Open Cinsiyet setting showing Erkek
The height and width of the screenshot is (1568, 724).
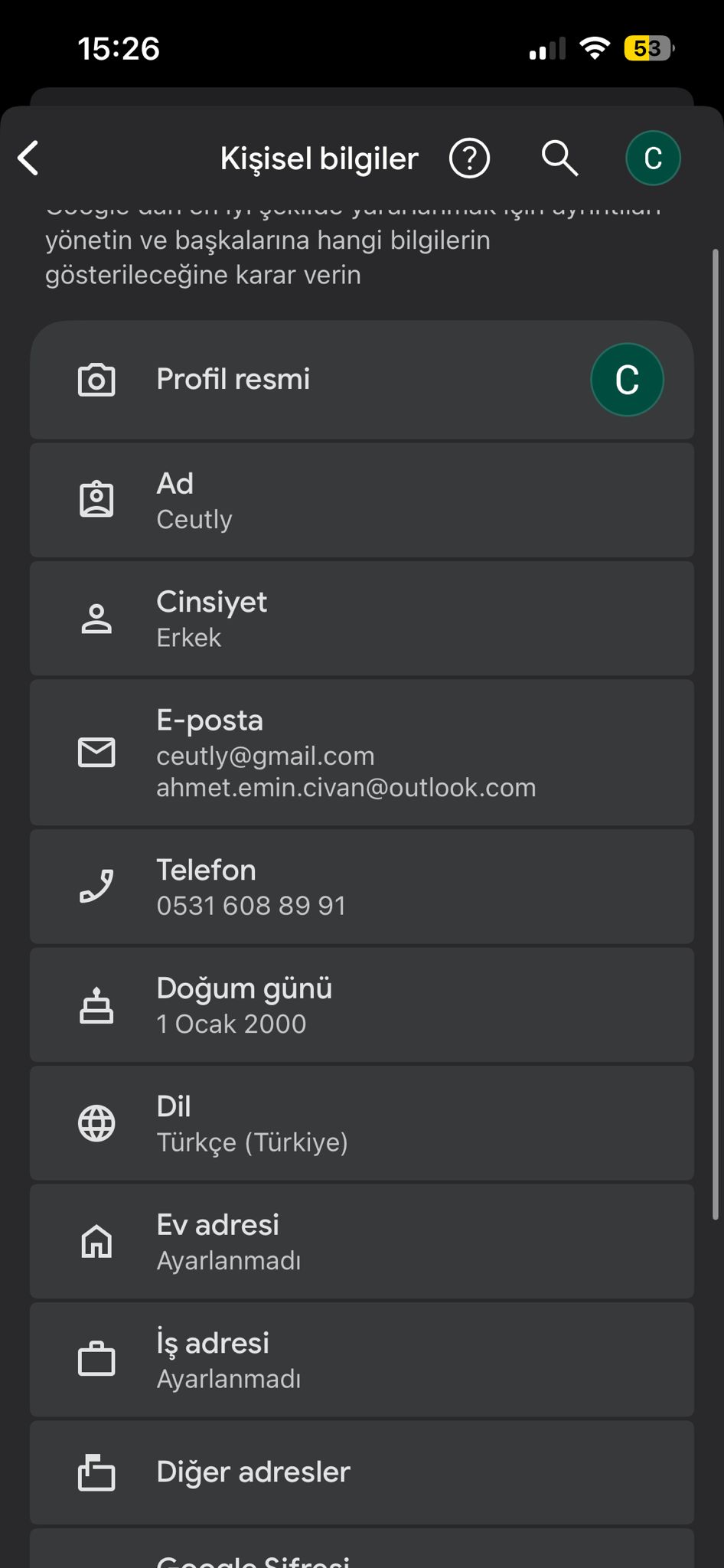click(x=362, y=619)
